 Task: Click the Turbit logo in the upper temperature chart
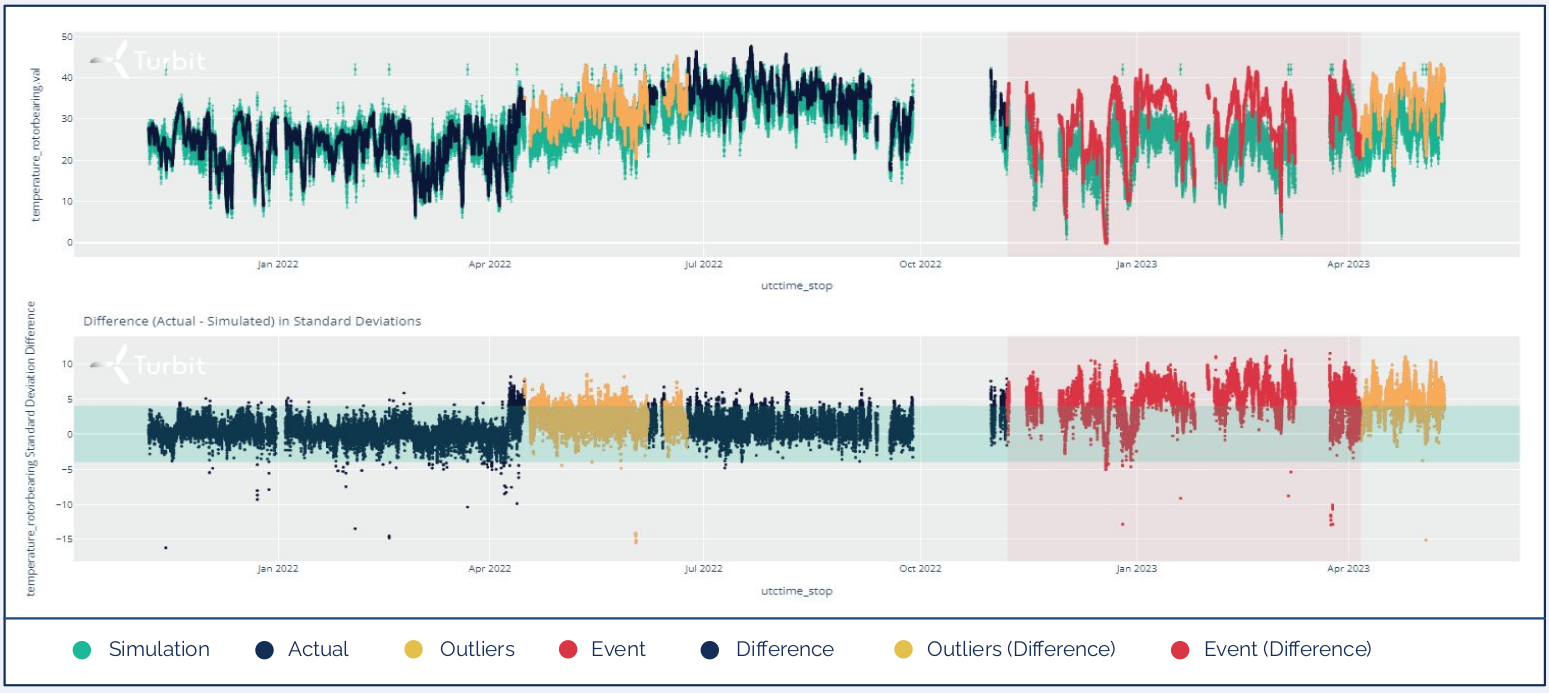click(x=148, y=60)
